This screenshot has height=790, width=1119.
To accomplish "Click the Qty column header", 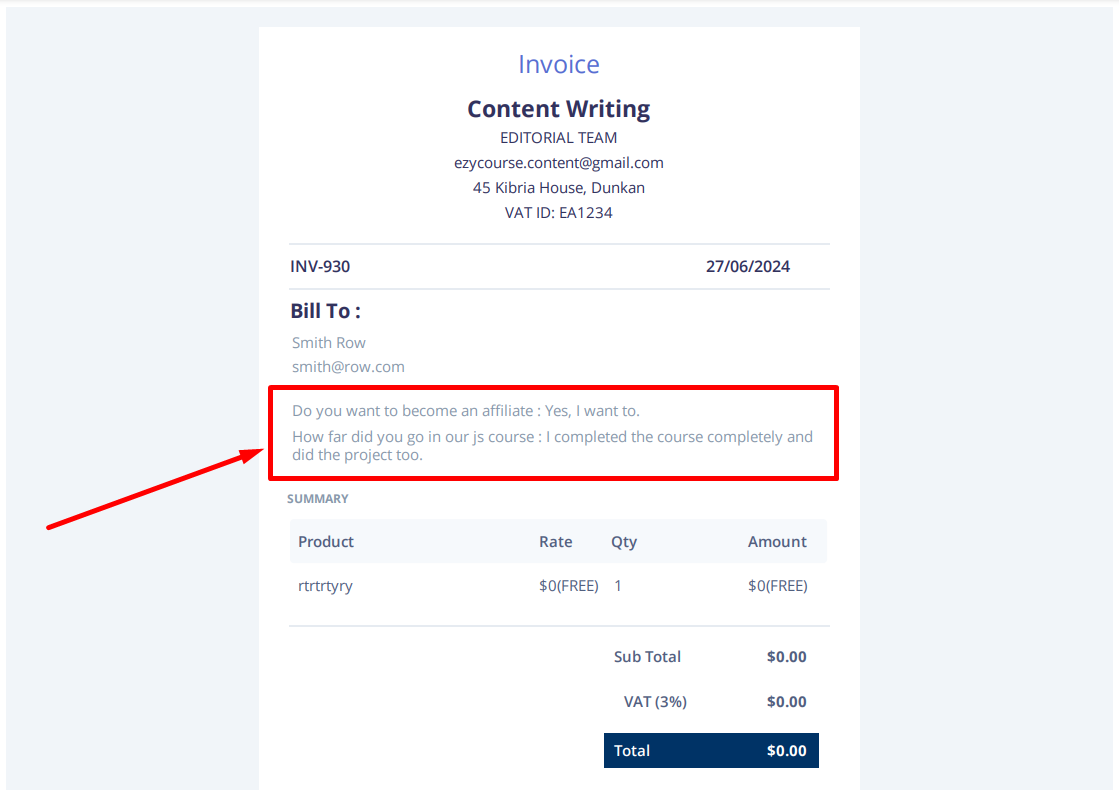I will (x=624, y=542).
